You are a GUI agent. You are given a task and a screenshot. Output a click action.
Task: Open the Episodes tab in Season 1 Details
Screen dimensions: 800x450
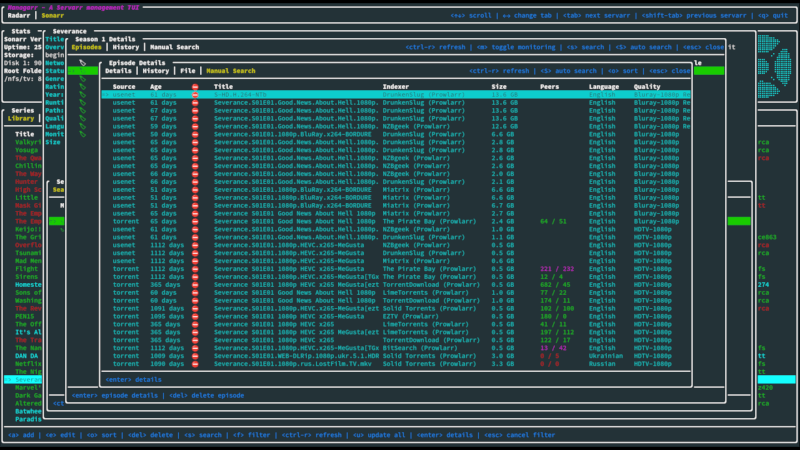tap(87, 47)
